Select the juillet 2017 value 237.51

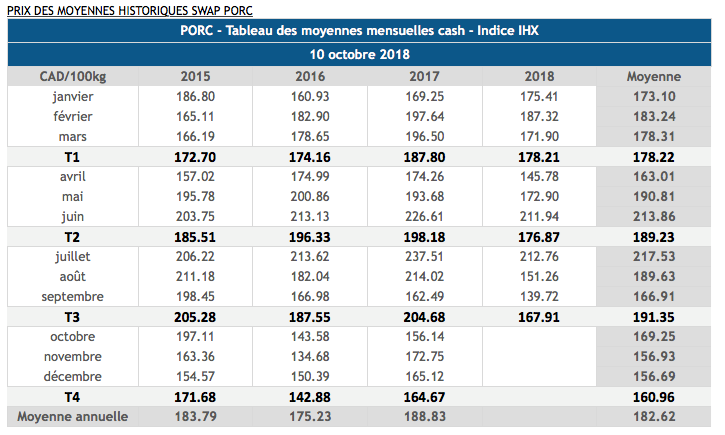[425, 257]
